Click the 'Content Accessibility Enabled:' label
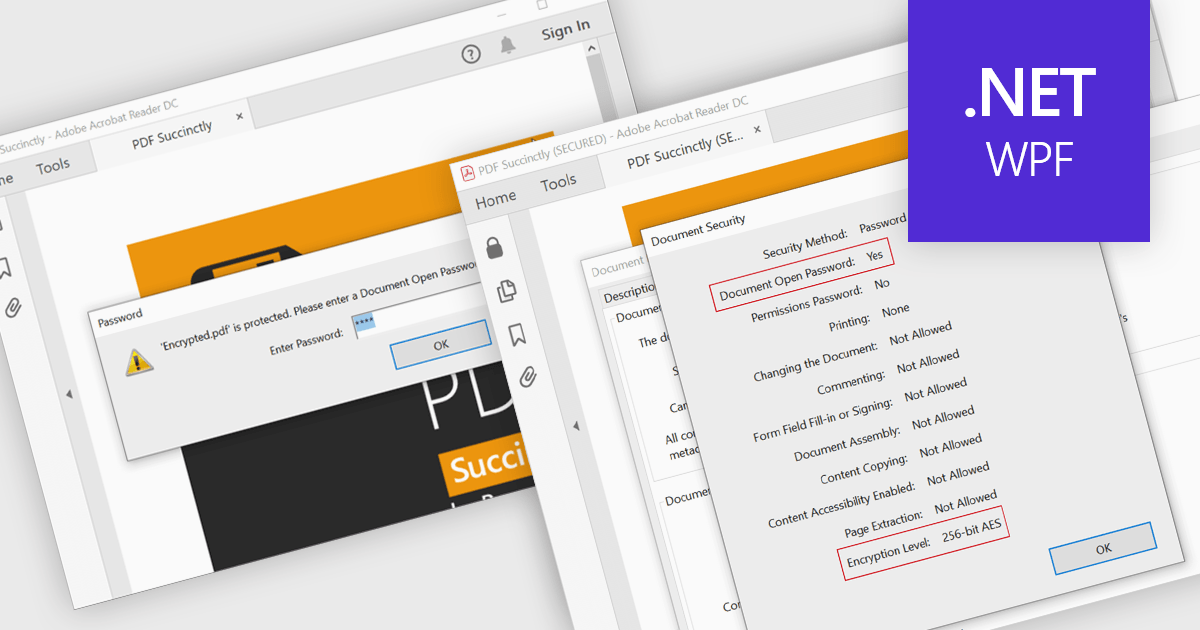The width and height of the screenshot is (1200, 630). (843, 506)
